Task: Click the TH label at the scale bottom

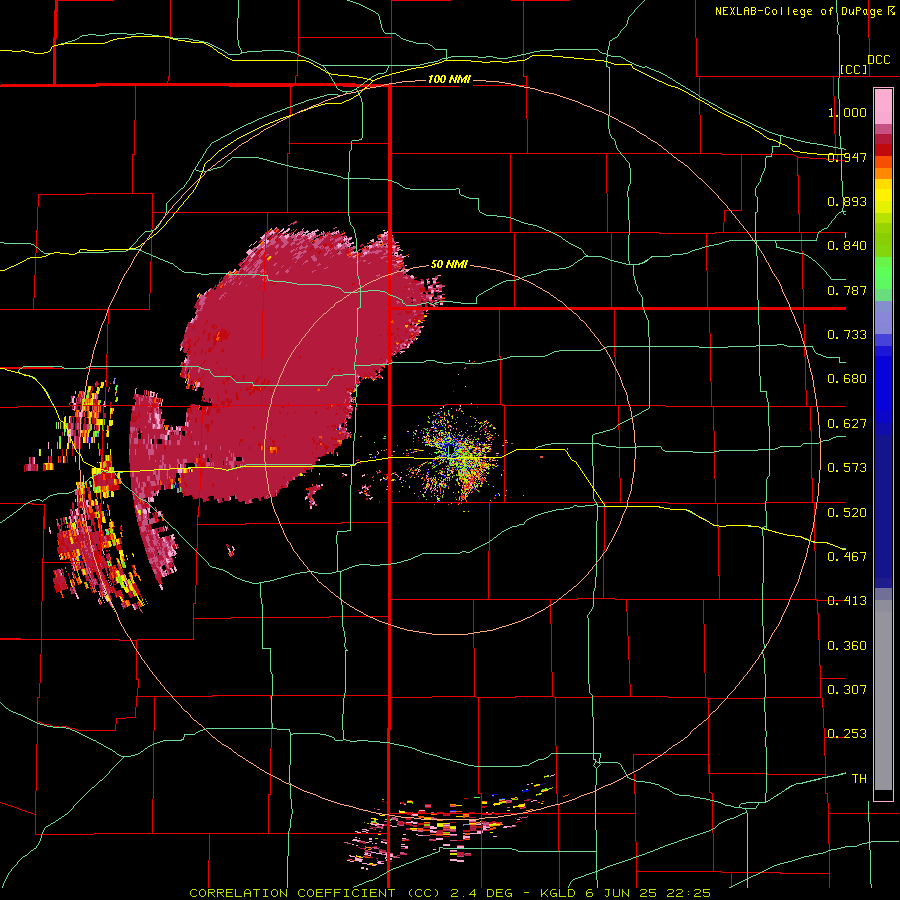Action: pyautogui.click(x=859, y=778)
